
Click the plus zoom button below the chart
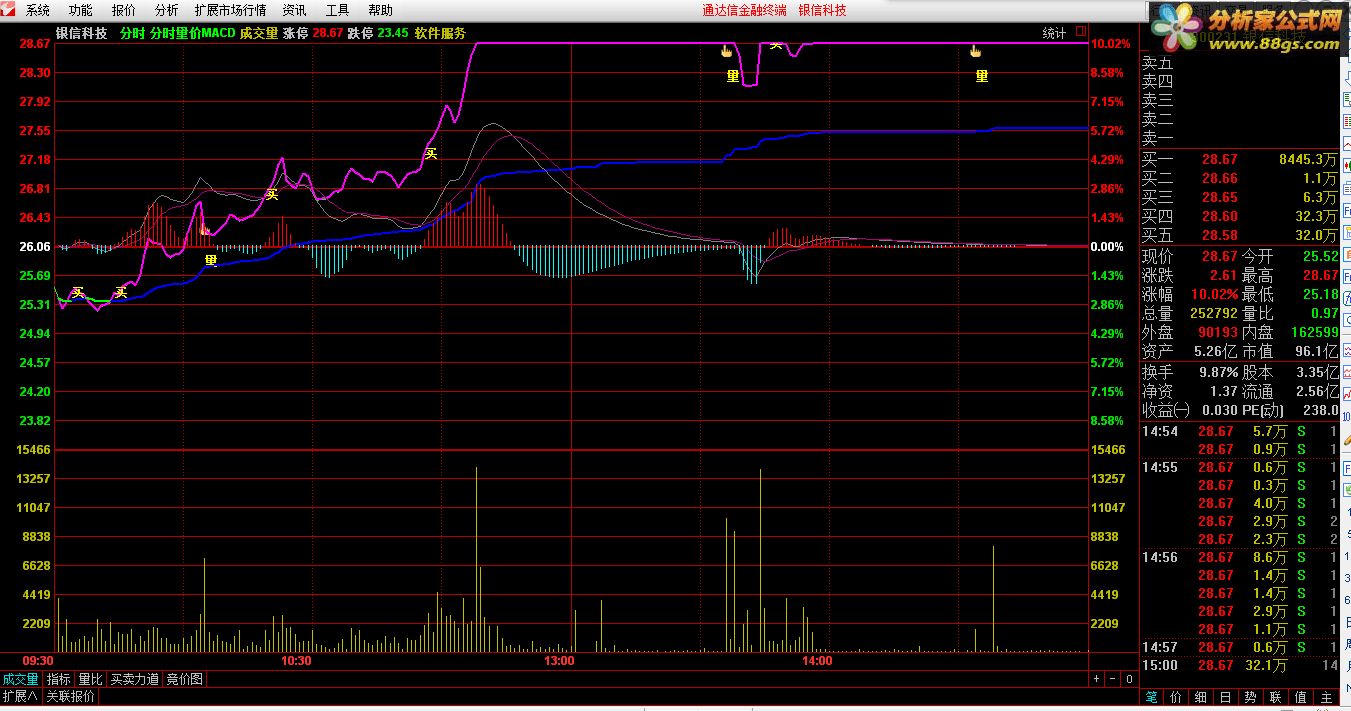(1096, 679)
